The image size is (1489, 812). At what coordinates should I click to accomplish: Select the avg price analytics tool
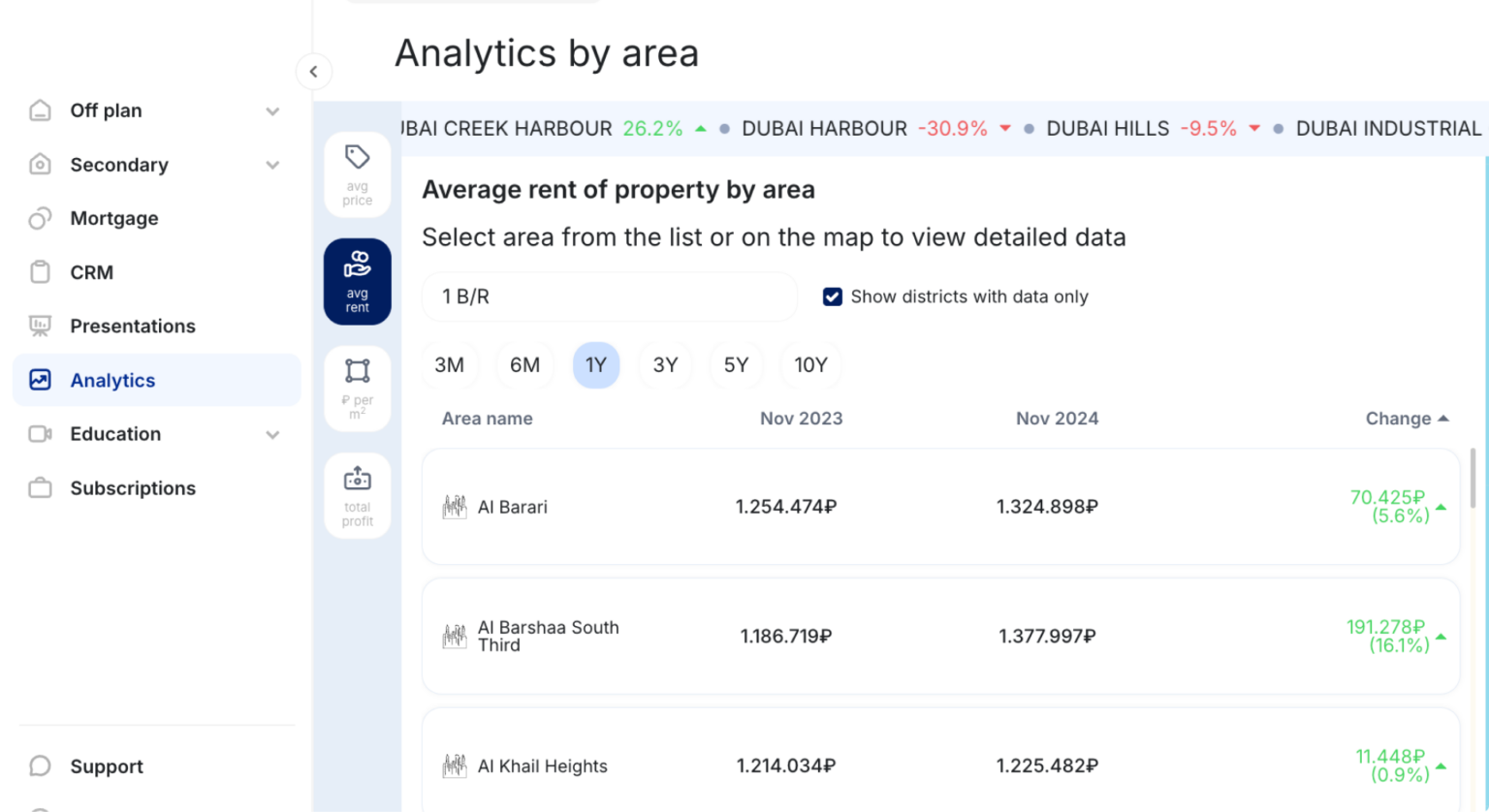357,174
